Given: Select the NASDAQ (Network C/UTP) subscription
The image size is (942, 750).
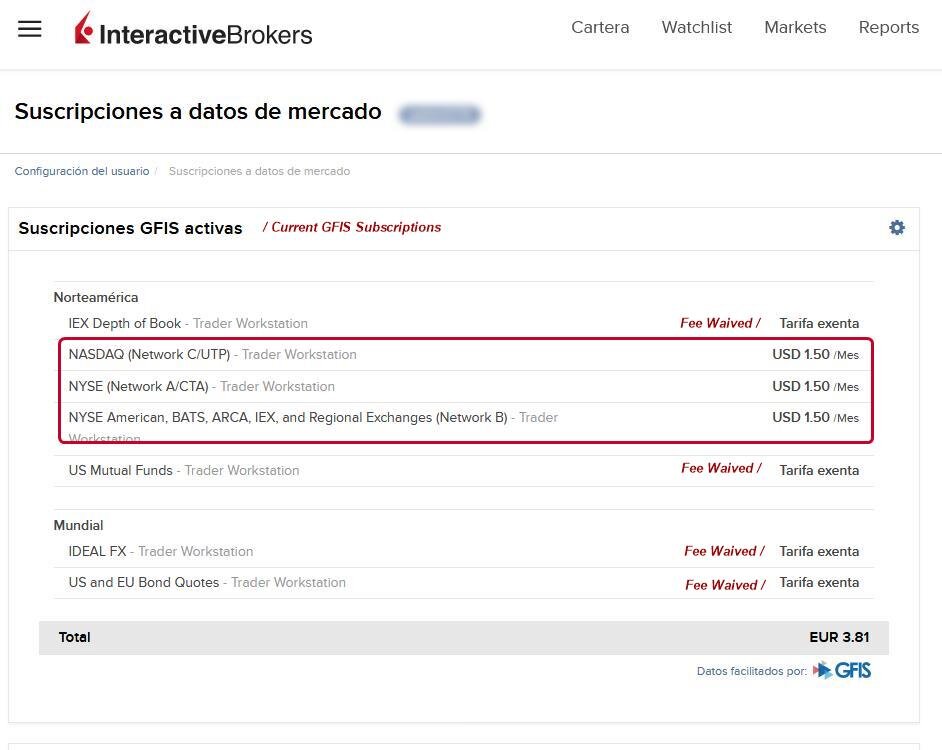Looking at the screenshot, I should pyautogui.click(x=464, y=355).
